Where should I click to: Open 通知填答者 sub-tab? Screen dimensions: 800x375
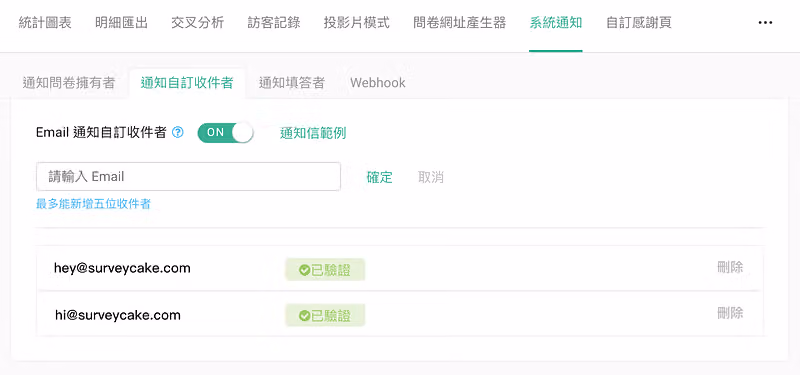(x=292, y=83)
